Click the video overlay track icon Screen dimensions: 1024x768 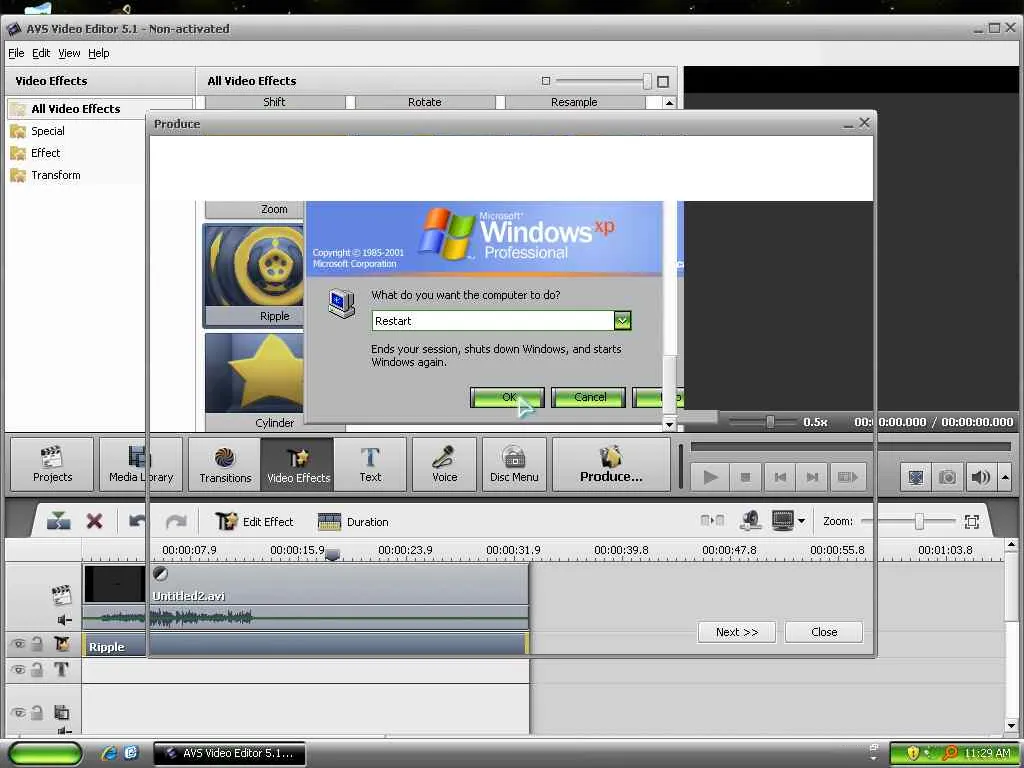tap(61, 712)
